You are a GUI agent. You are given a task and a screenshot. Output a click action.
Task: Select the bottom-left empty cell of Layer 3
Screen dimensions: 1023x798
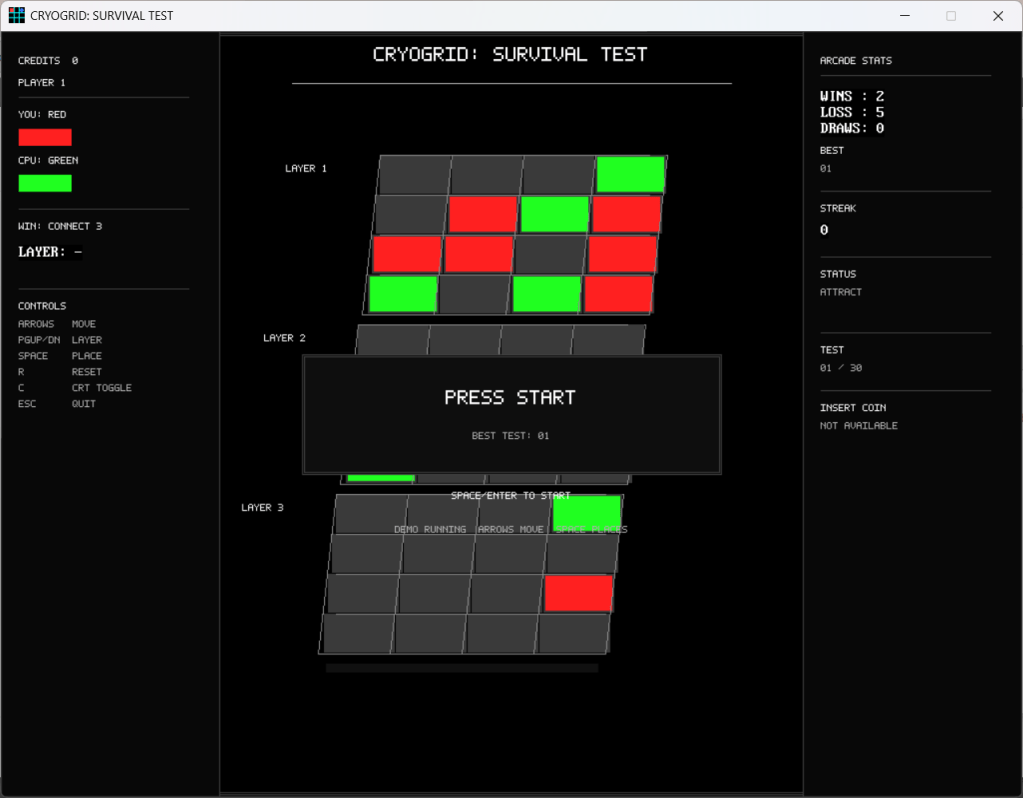click(x=358, y=633)
